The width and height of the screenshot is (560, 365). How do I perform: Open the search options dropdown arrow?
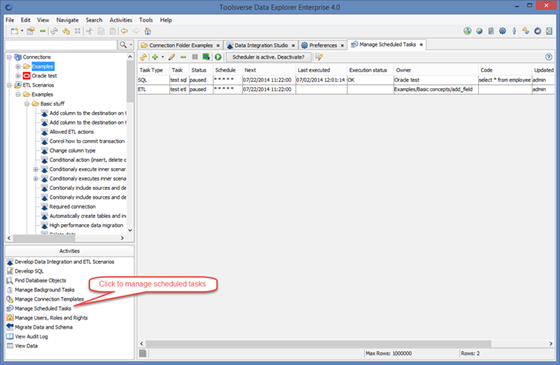[131, 45]
